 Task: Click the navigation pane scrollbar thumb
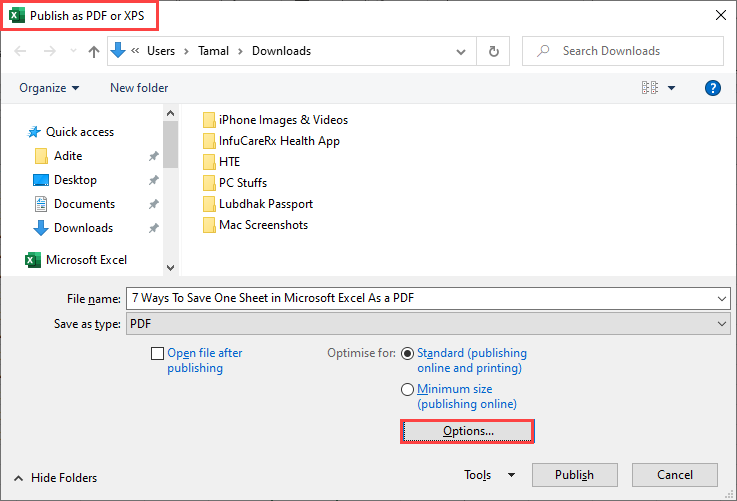[x=171, y=144]
